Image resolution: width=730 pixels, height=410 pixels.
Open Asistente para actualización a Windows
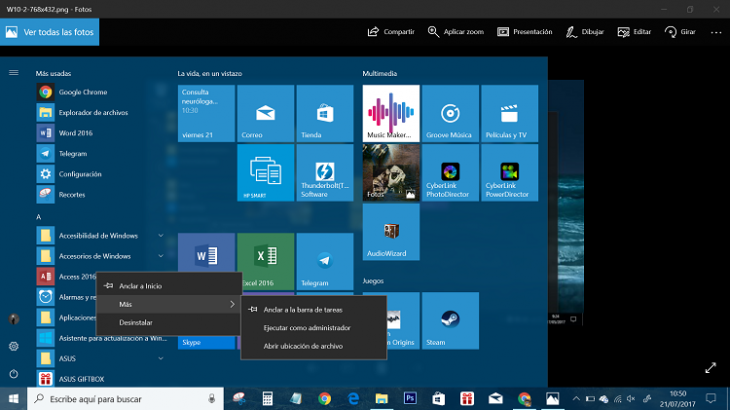coord(100,338)
